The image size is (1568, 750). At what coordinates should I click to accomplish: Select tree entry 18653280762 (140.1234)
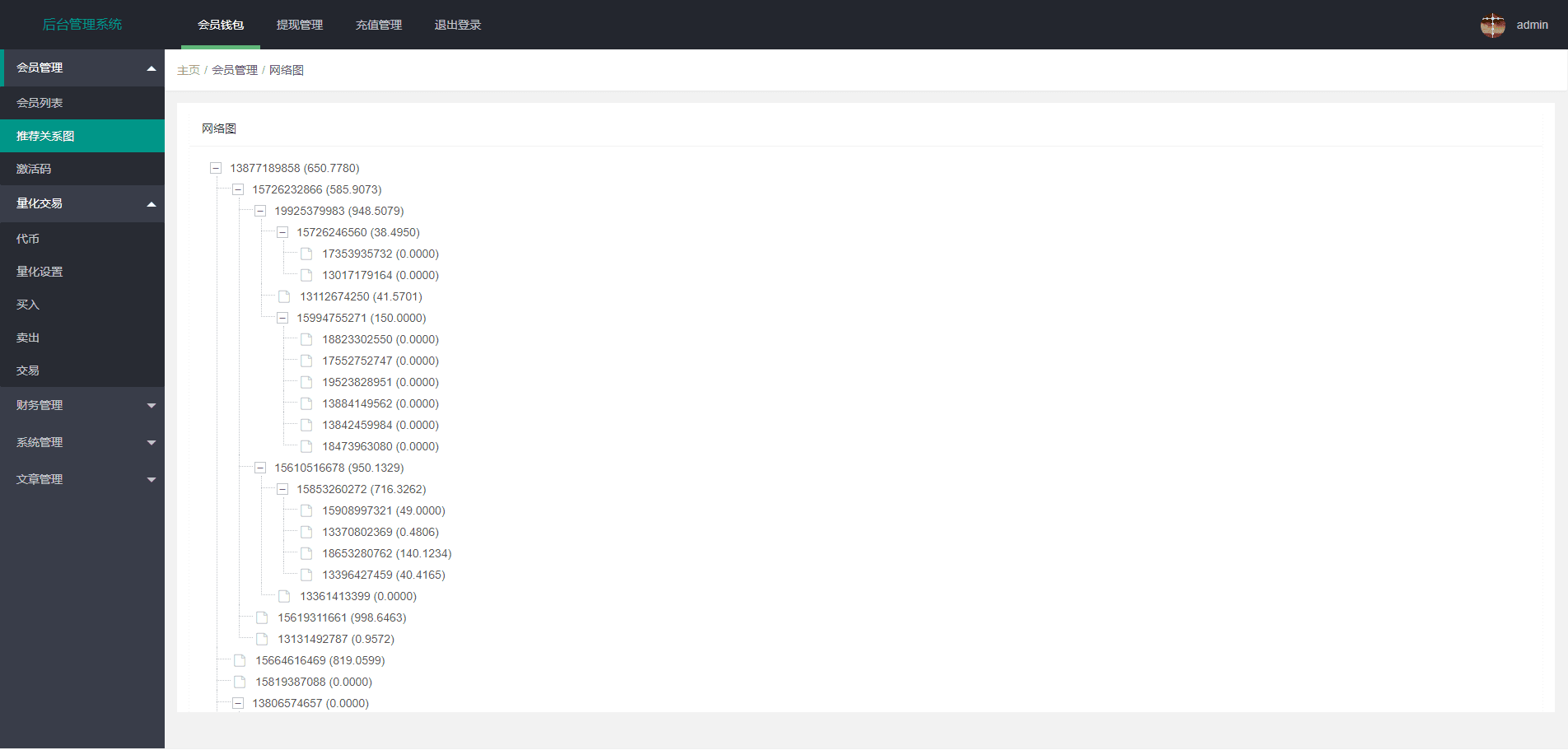pos(386,553)
